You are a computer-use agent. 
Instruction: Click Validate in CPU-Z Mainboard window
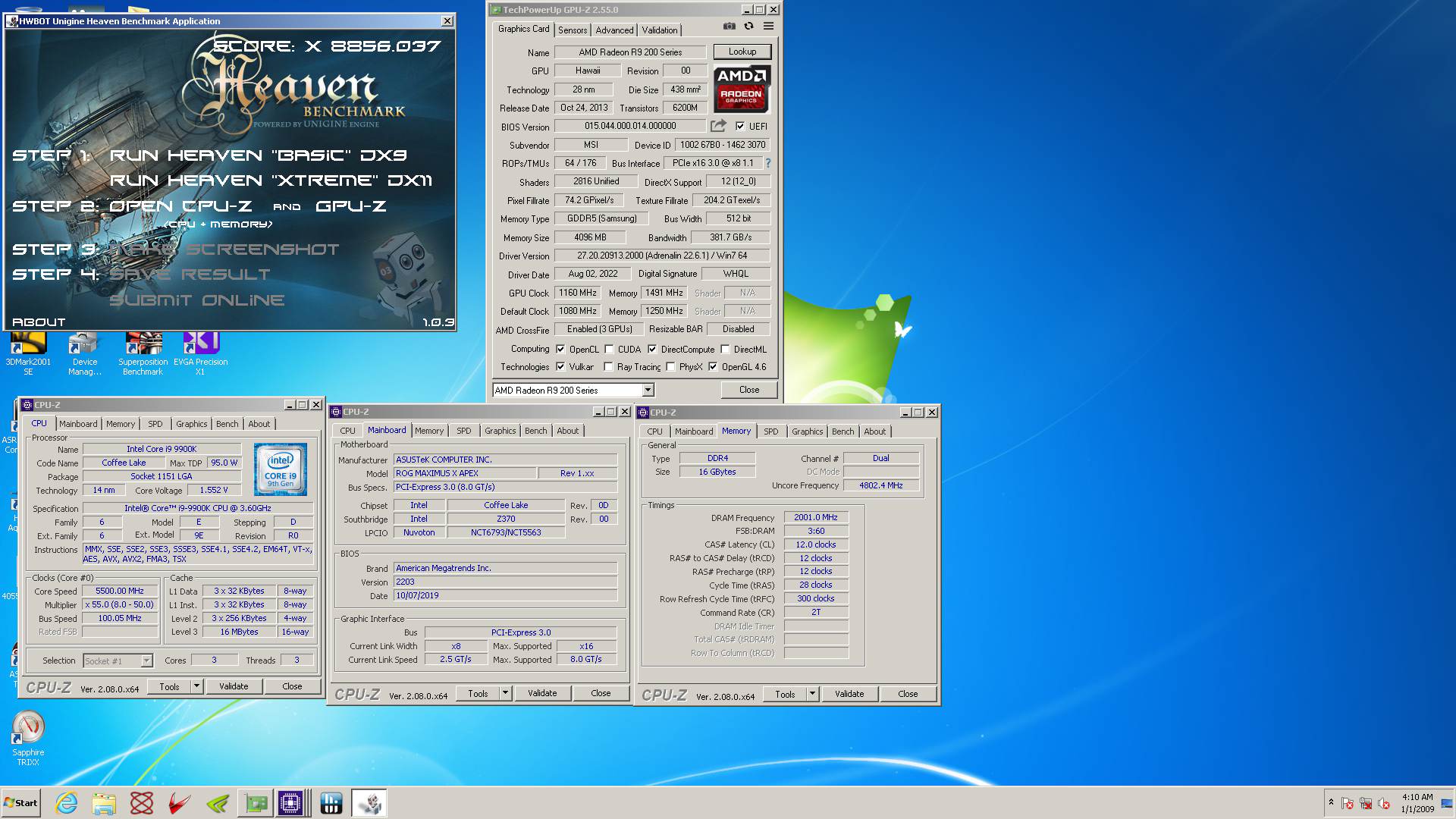542,693
